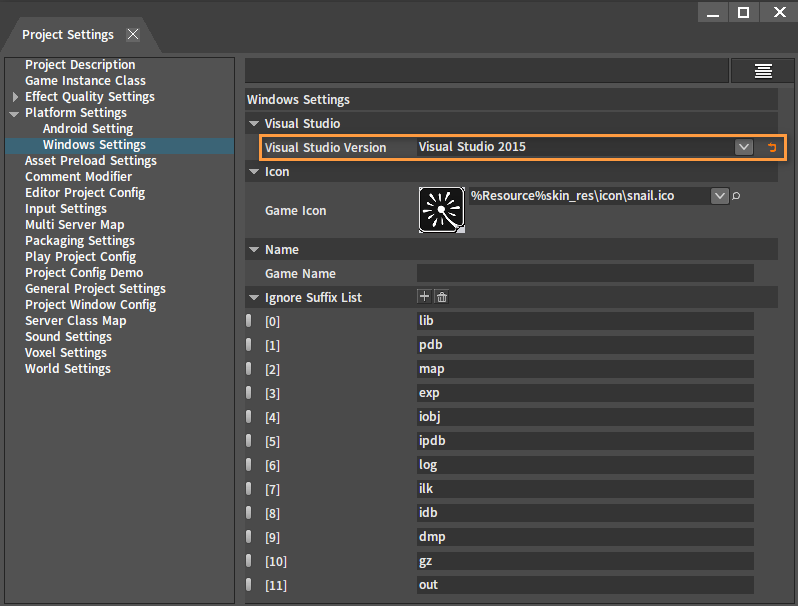Click the 'ipdb' suffix field
This screenshot has width=798, height=606.
click(x=585, y=441)
